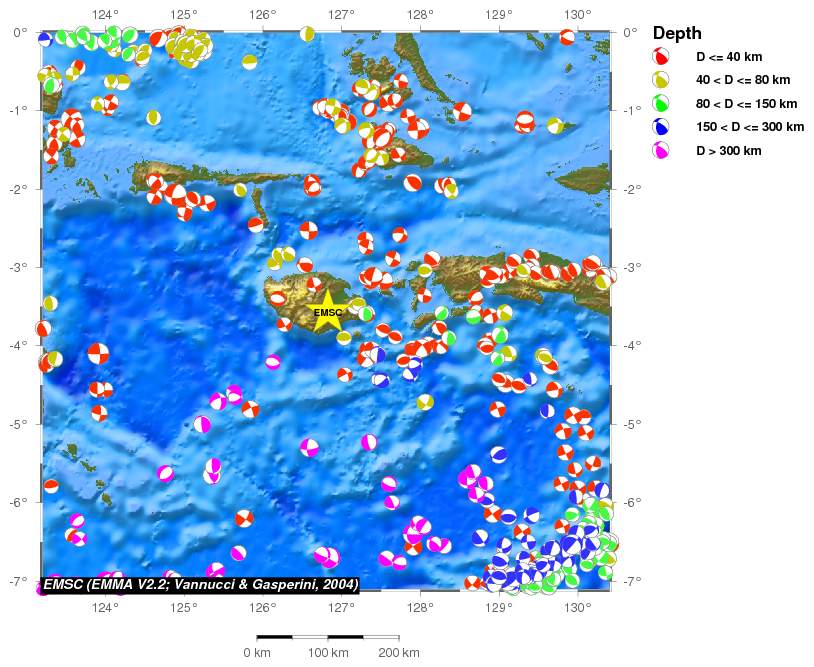
Task: Click the black-and-white distance scale bar
Action: tap(327, 636)
